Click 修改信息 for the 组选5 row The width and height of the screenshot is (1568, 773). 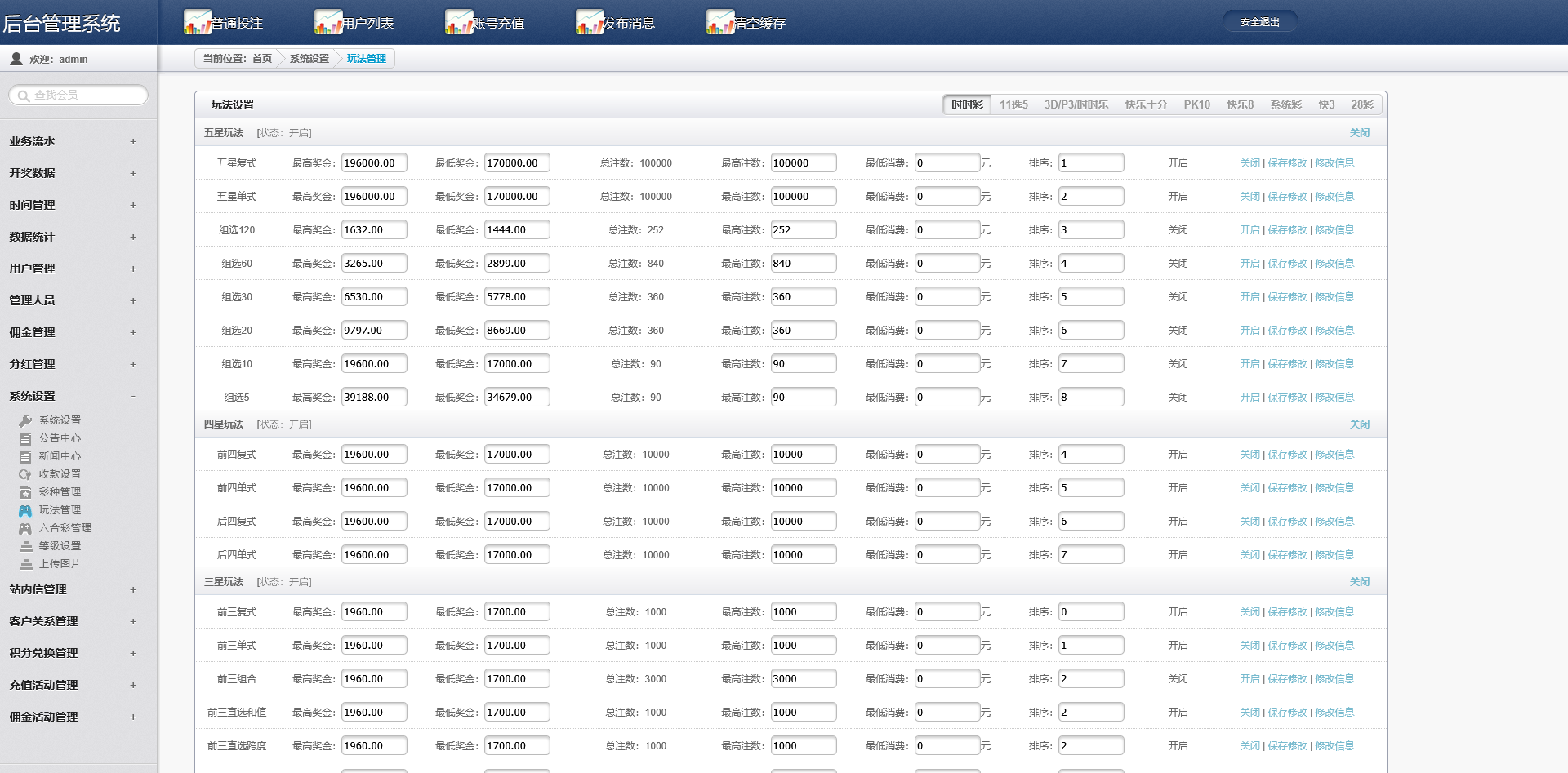[1334, 398]
